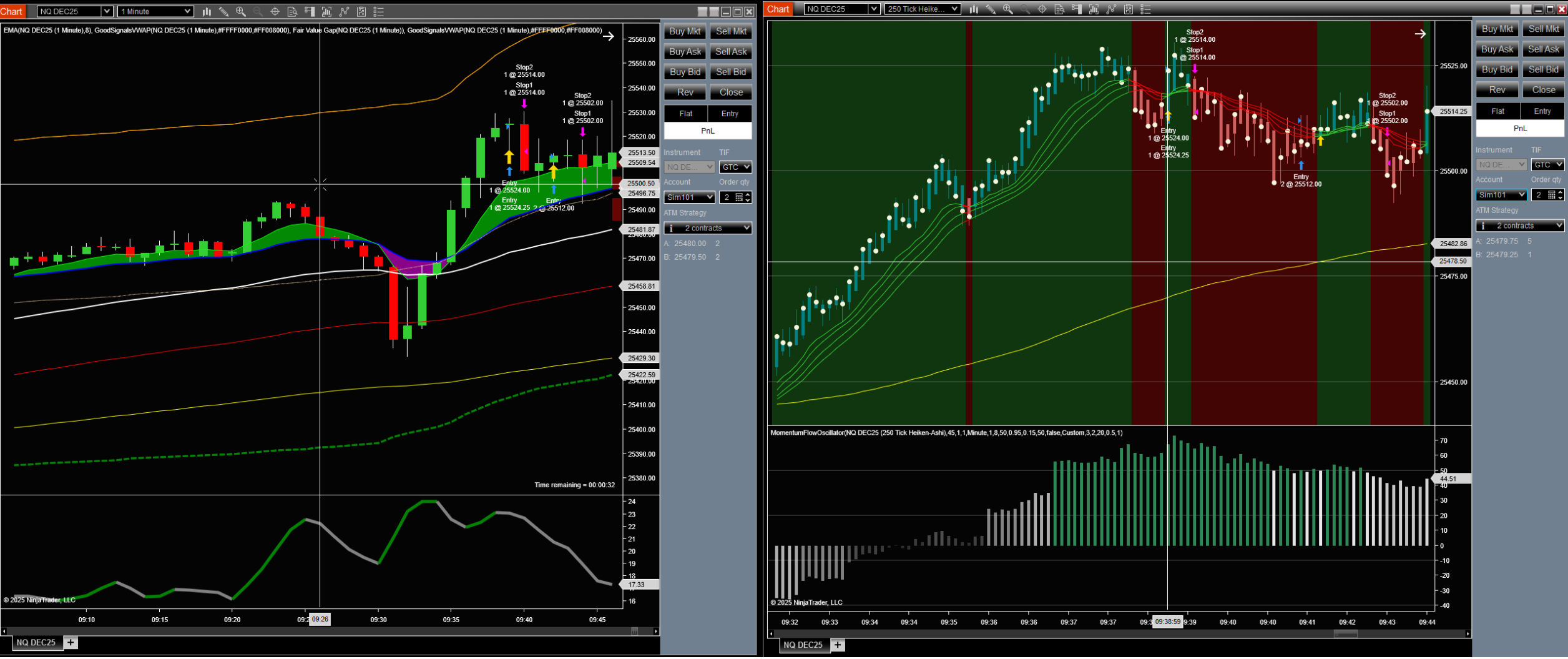This screenshot has height=659, width=1568.
Task: Open Sim101 account dropdown in right panel
Action: point(1501,195)
